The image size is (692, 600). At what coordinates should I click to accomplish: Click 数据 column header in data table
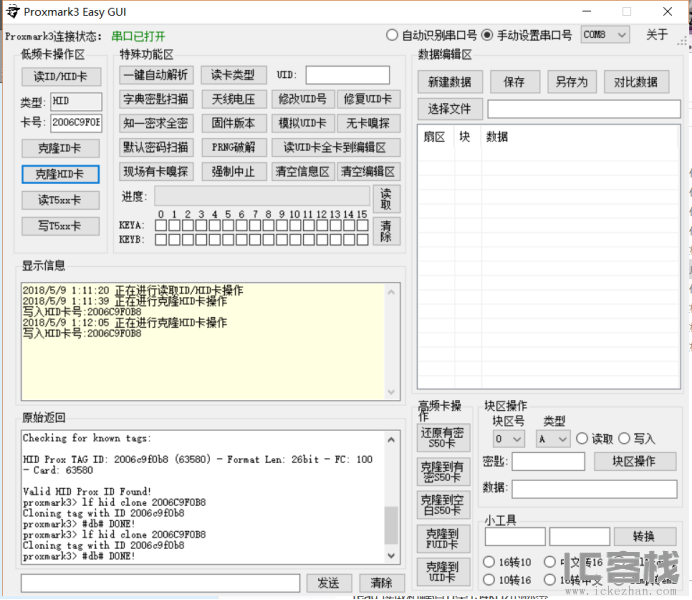[x=497, y=137]
